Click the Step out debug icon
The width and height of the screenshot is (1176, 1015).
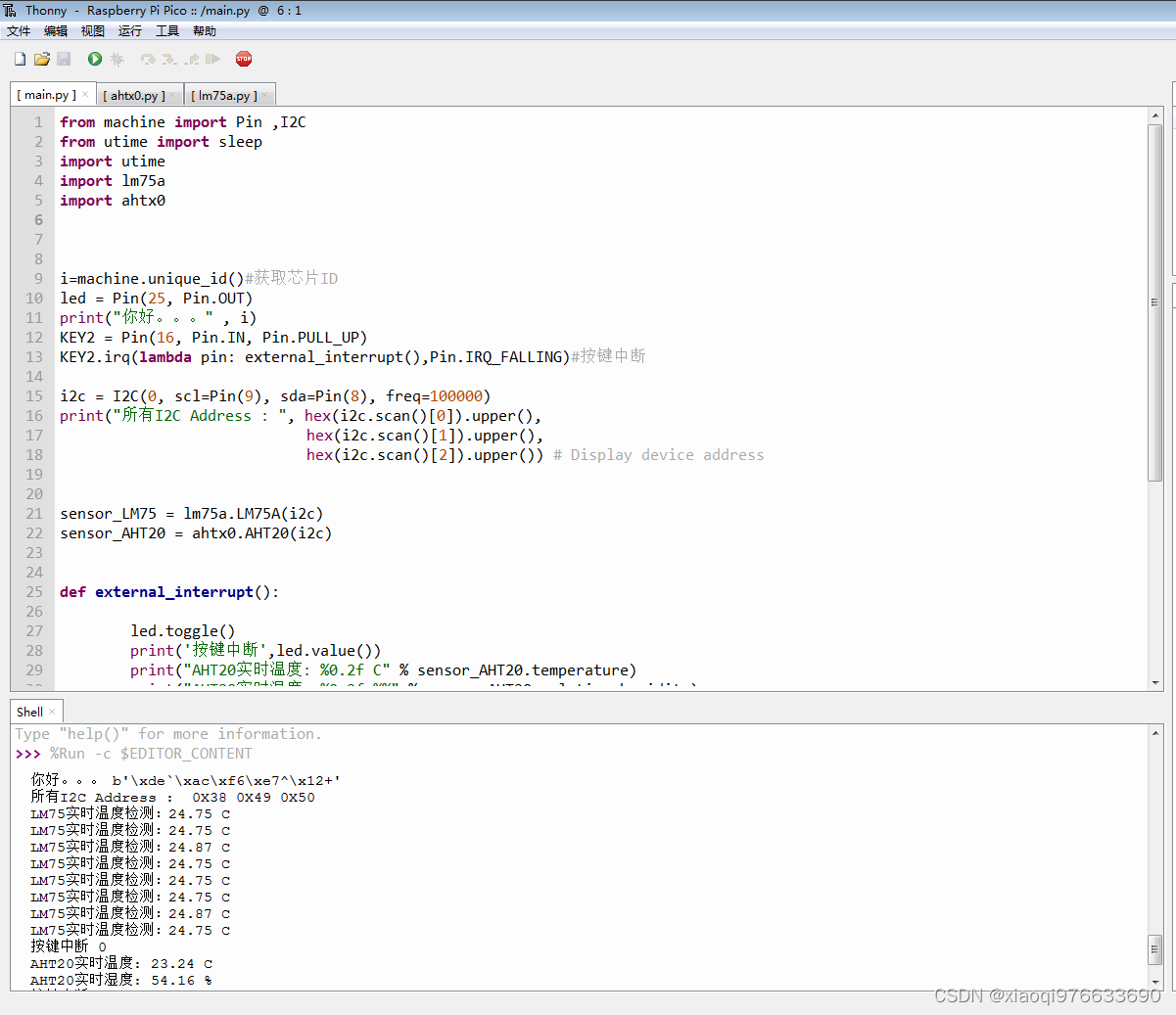[x=192, y=59]
